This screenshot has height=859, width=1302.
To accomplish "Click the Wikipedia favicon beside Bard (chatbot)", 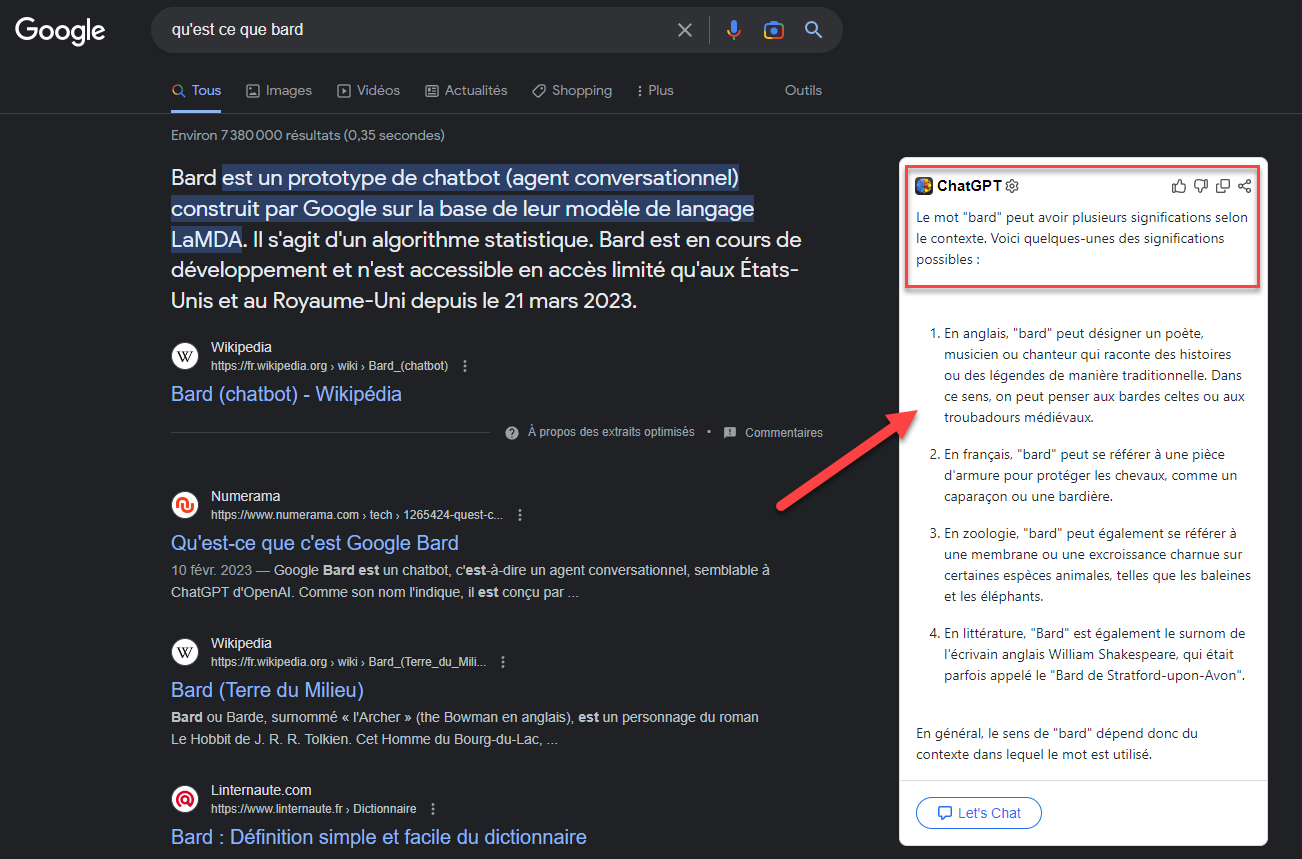I will point(185,356).
